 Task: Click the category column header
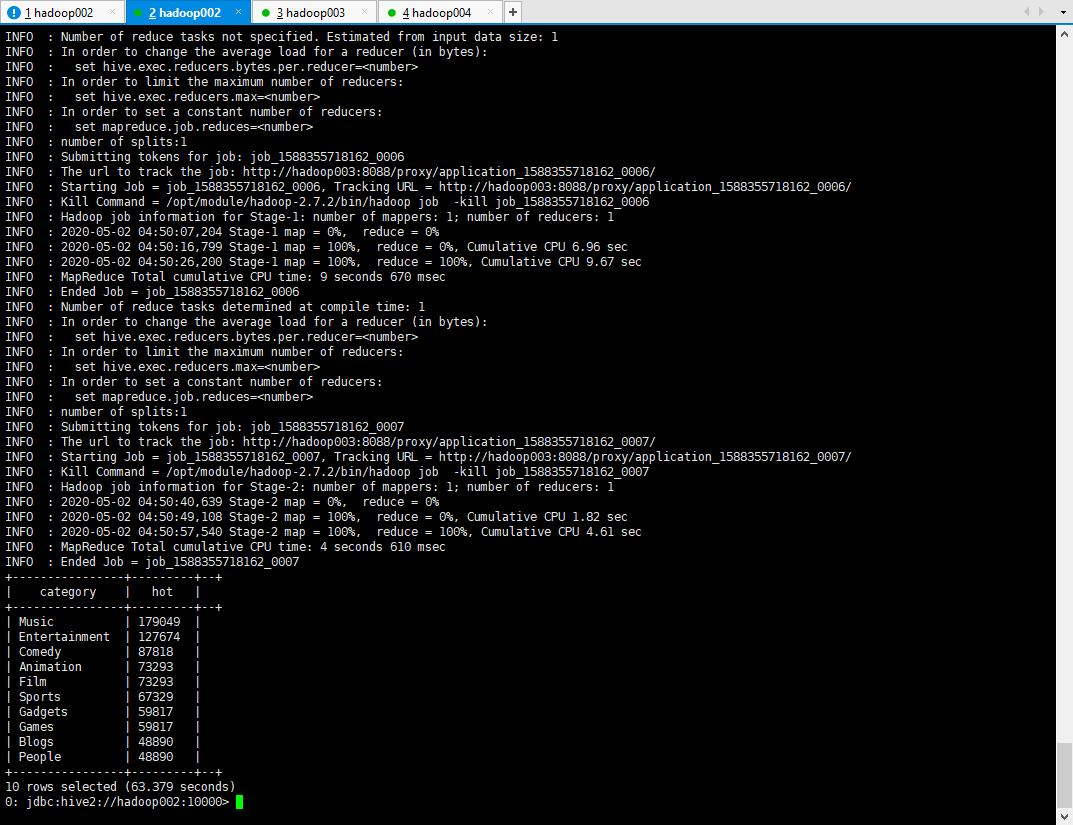(x=68, y=592)
